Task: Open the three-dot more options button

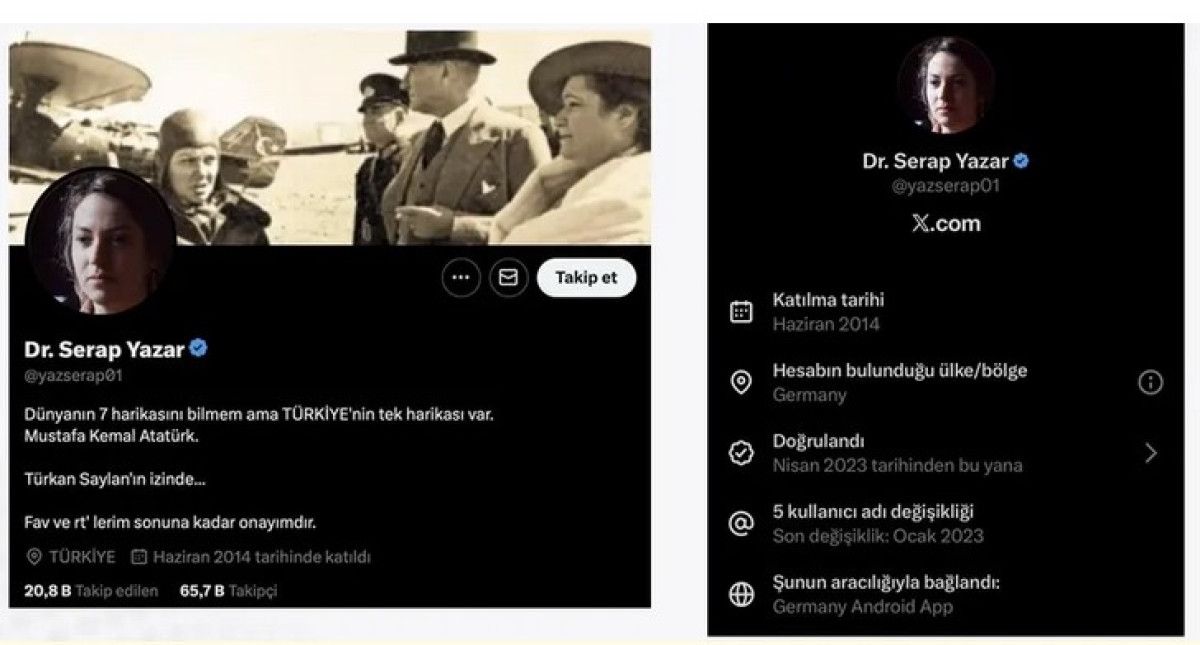Action: point(460,279)
